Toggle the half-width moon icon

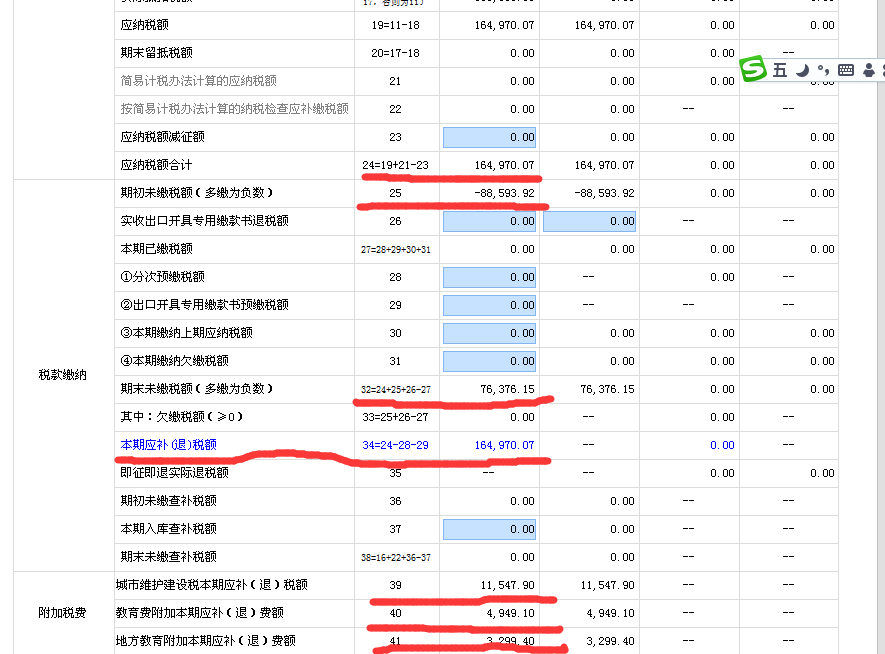(x=802, y=69)
